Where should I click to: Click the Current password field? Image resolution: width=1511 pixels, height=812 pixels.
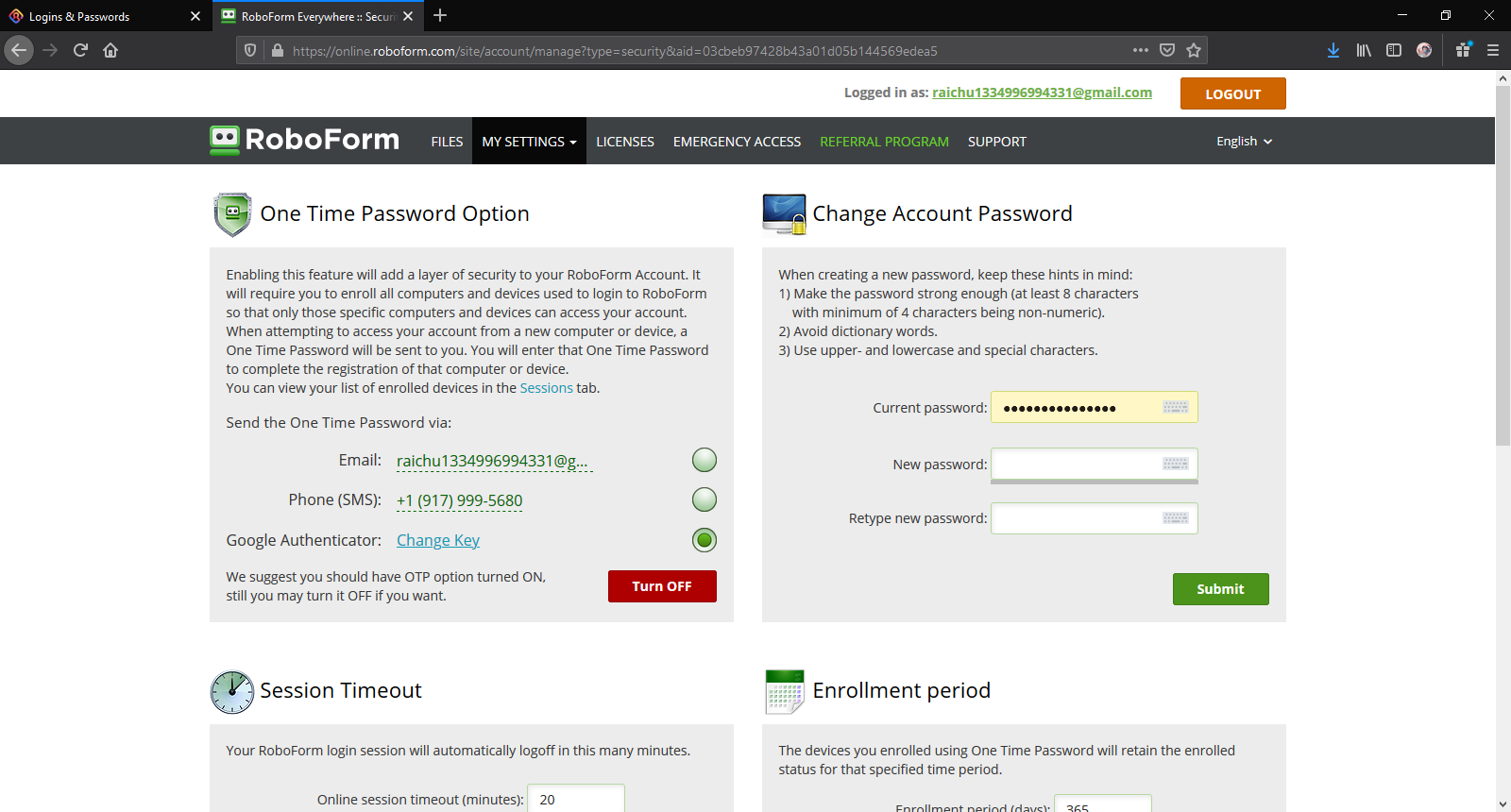1095,407
